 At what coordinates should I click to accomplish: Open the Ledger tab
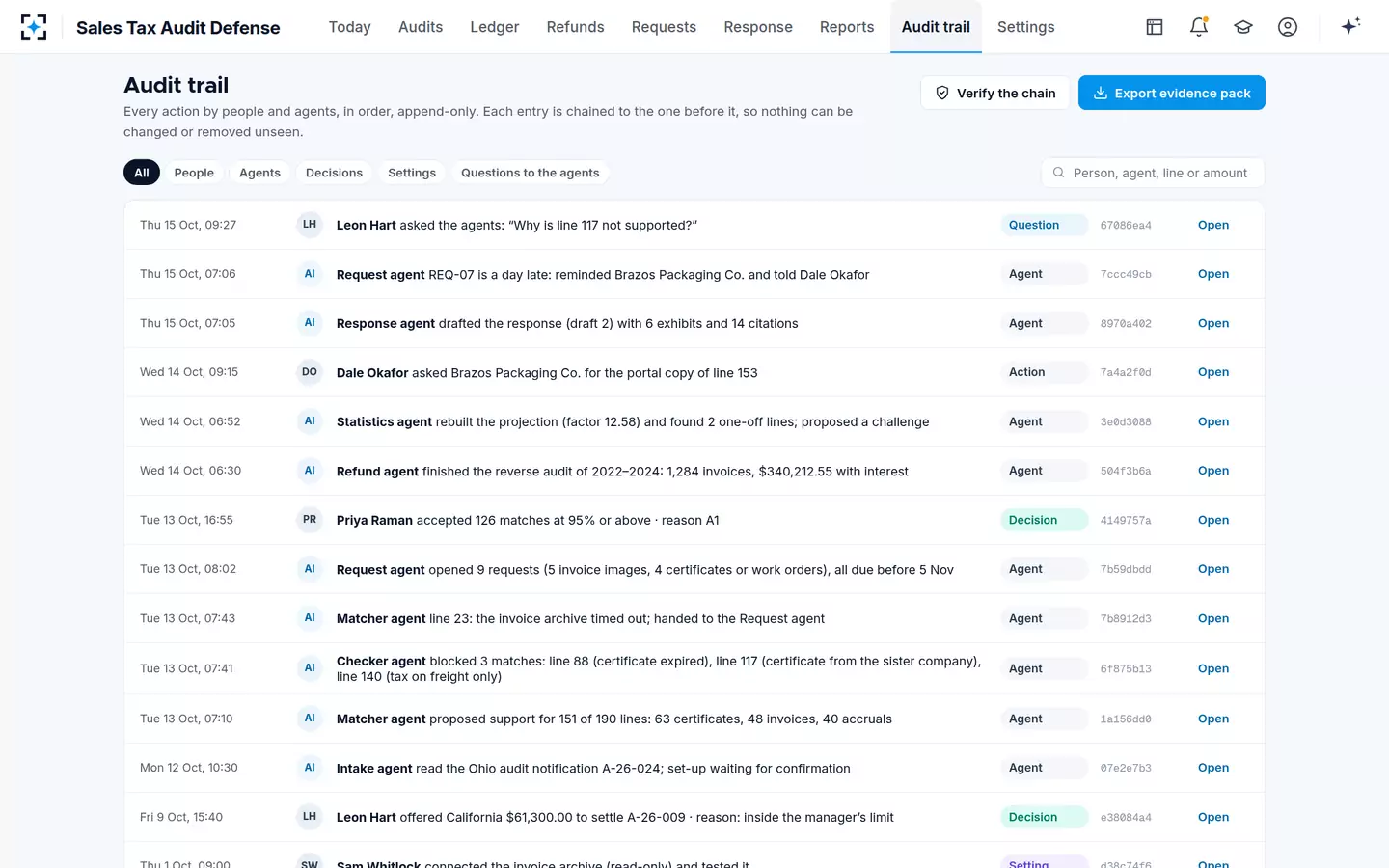[x=495, y=27]
